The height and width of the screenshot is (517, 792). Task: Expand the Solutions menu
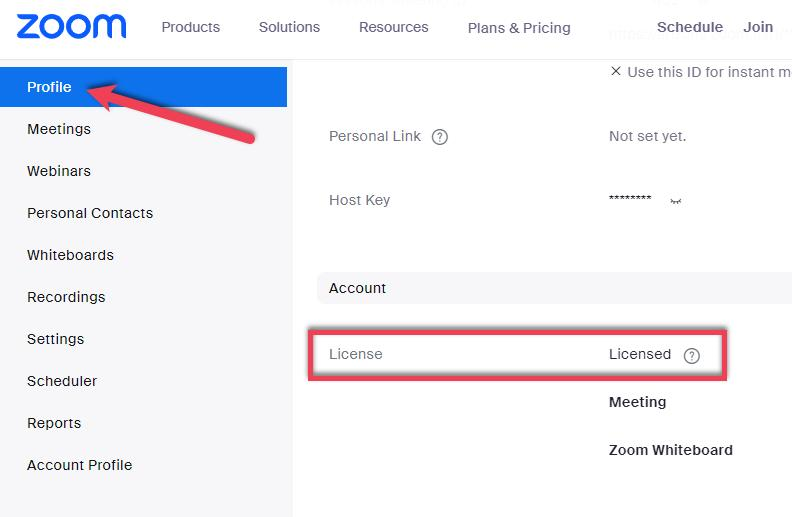tap(289, 27)
